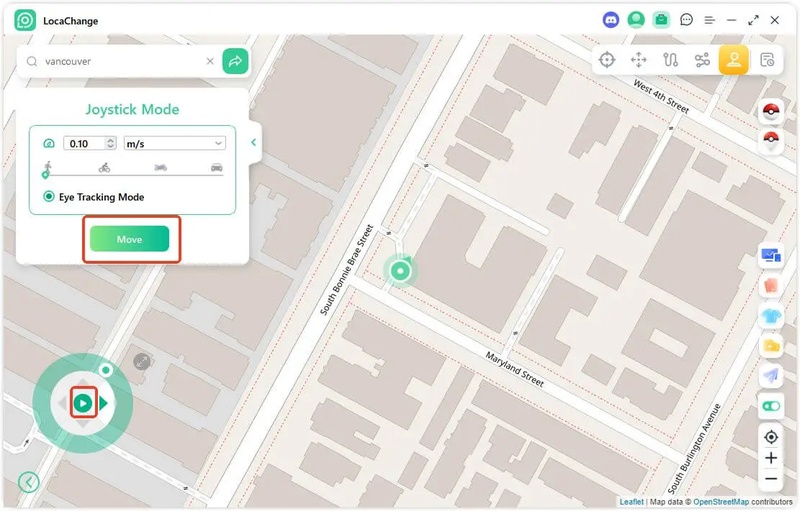Select Teleport Mode crosshair tool
Image resolution: width=800 pixels, height=511 pixels.
607,60
